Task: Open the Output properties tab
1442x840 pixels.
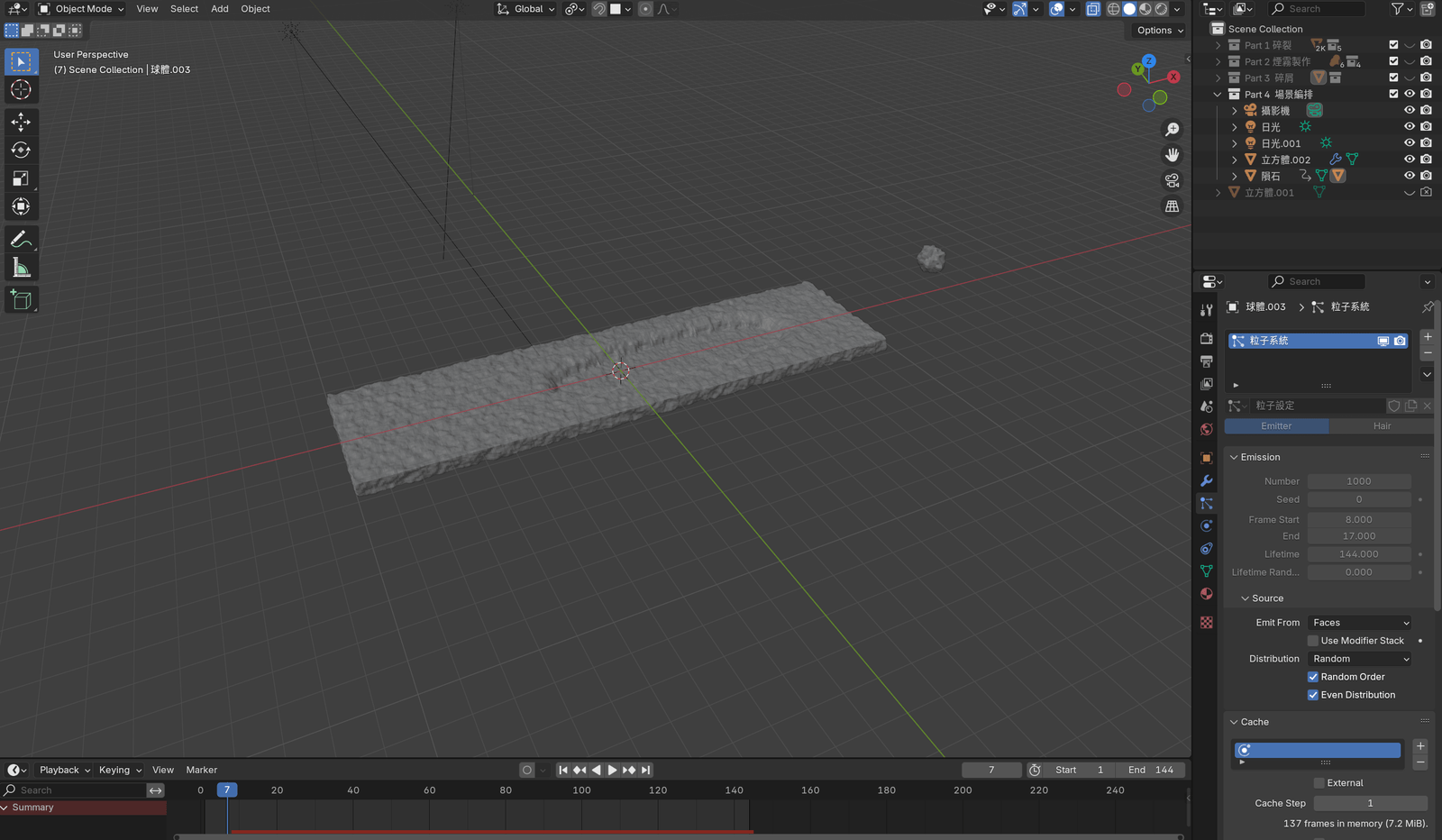Action: pos(1207,361)
